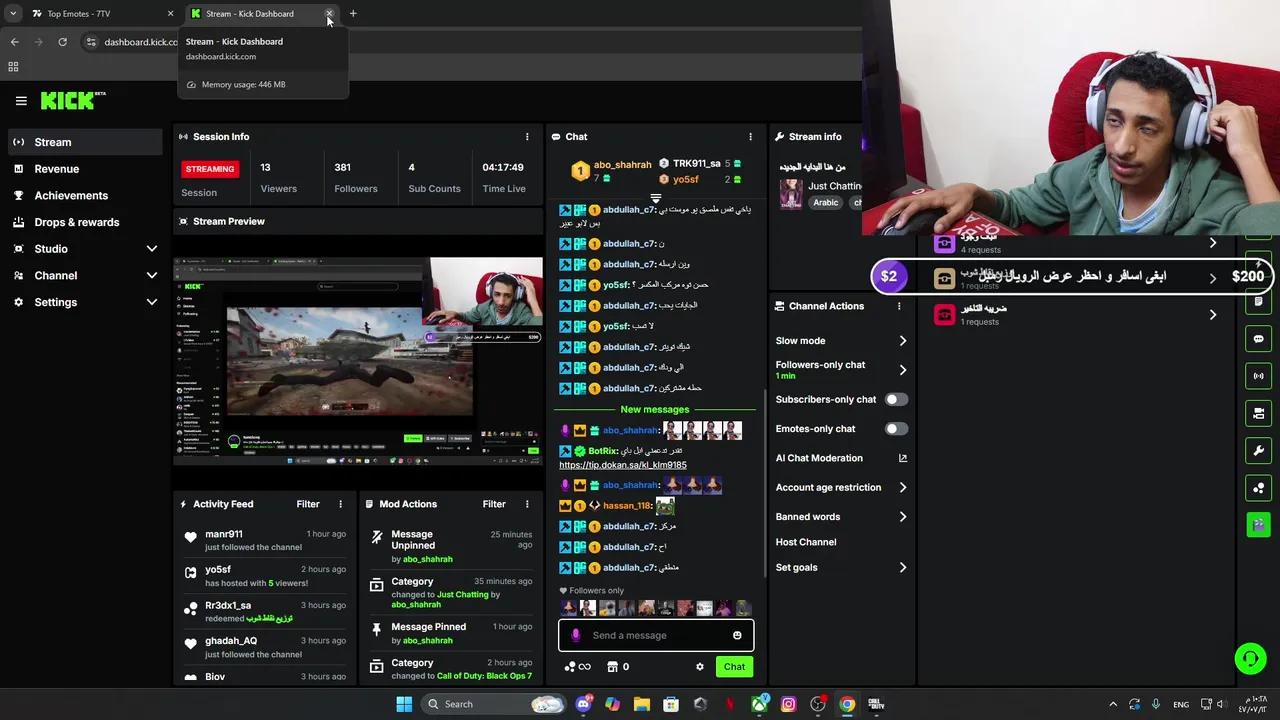Filter the Mod Actions list

pyautogui.click(x=494, y=504)
